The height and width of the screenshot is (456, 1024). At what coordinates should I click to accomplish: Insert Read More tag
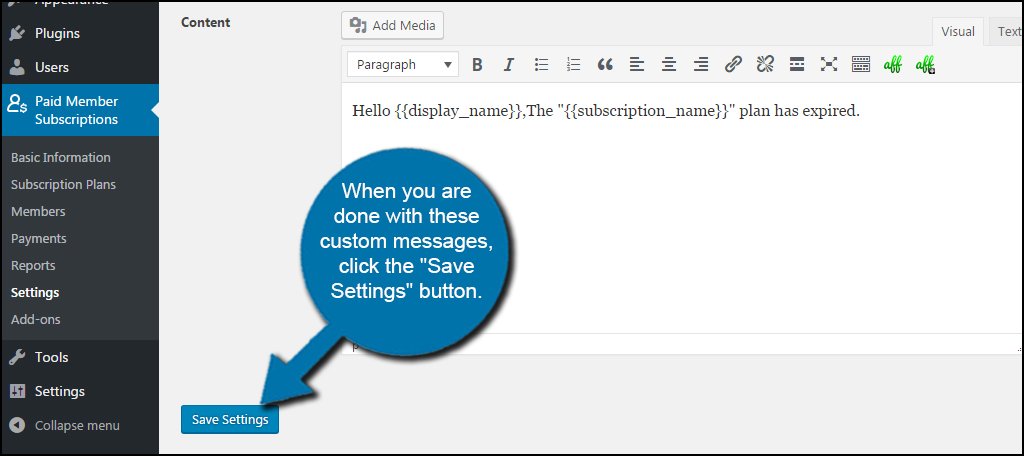coord(797,65)
